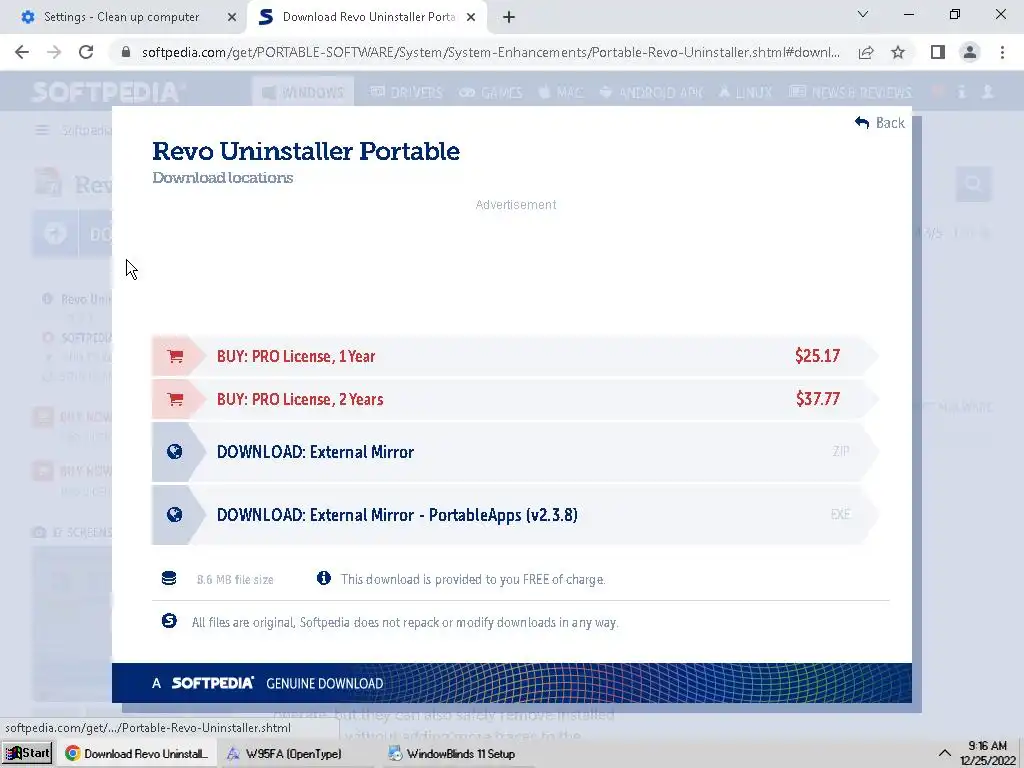The width and height of the screenshot is (1024, 768).
Task: Click the site lock icon in the address bar
Action: point(126,52)
